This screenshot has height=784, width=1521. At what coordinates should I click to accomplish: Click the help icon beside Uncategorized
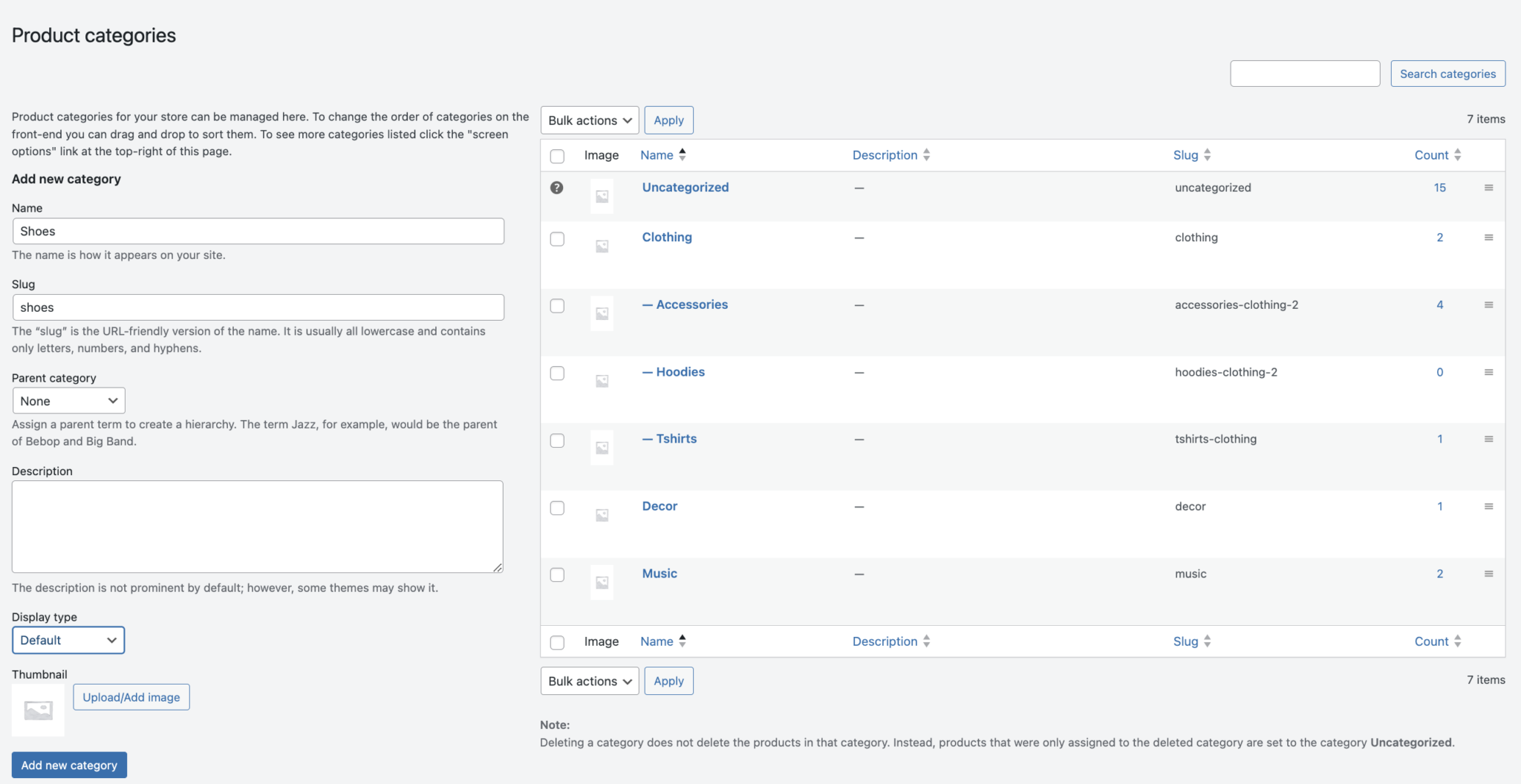coord(557,187)
